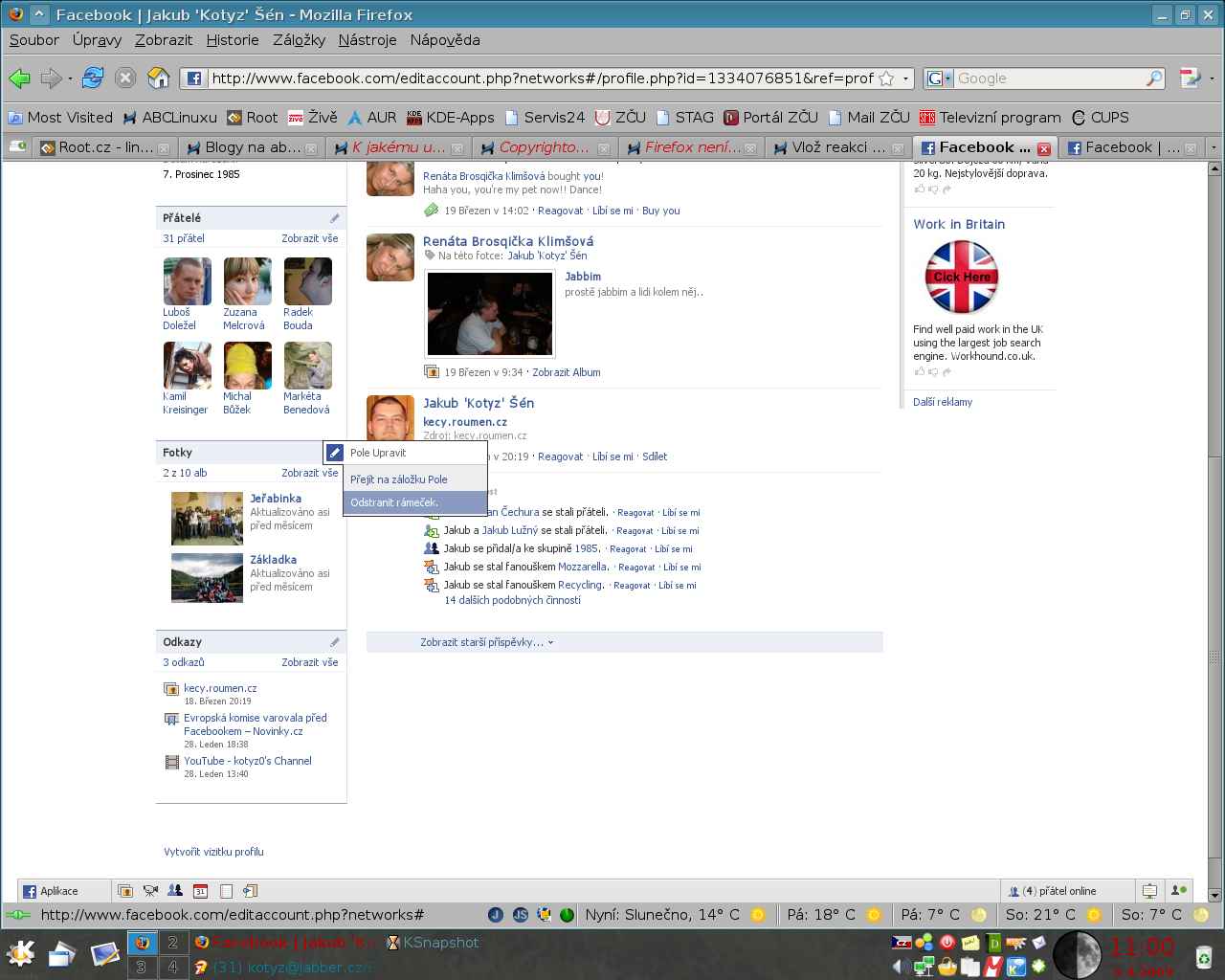Image resolution: width=1225 pixels, height=980 pixels.
Task: Click the JS icon in the status bar
Action: 521,915
